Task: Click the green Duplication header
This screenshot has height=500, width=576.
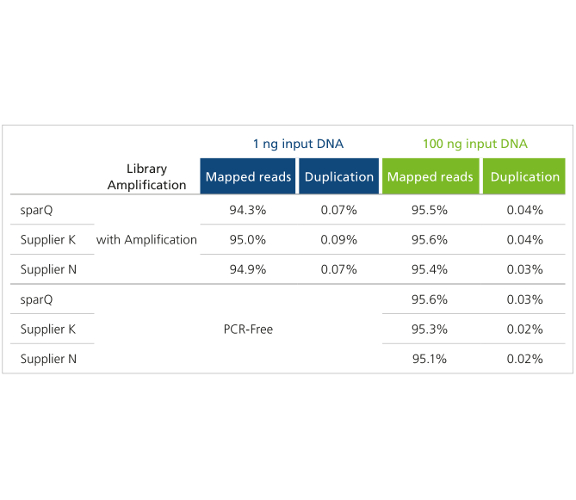Action: pyautogui.click(x=524, y=176)
